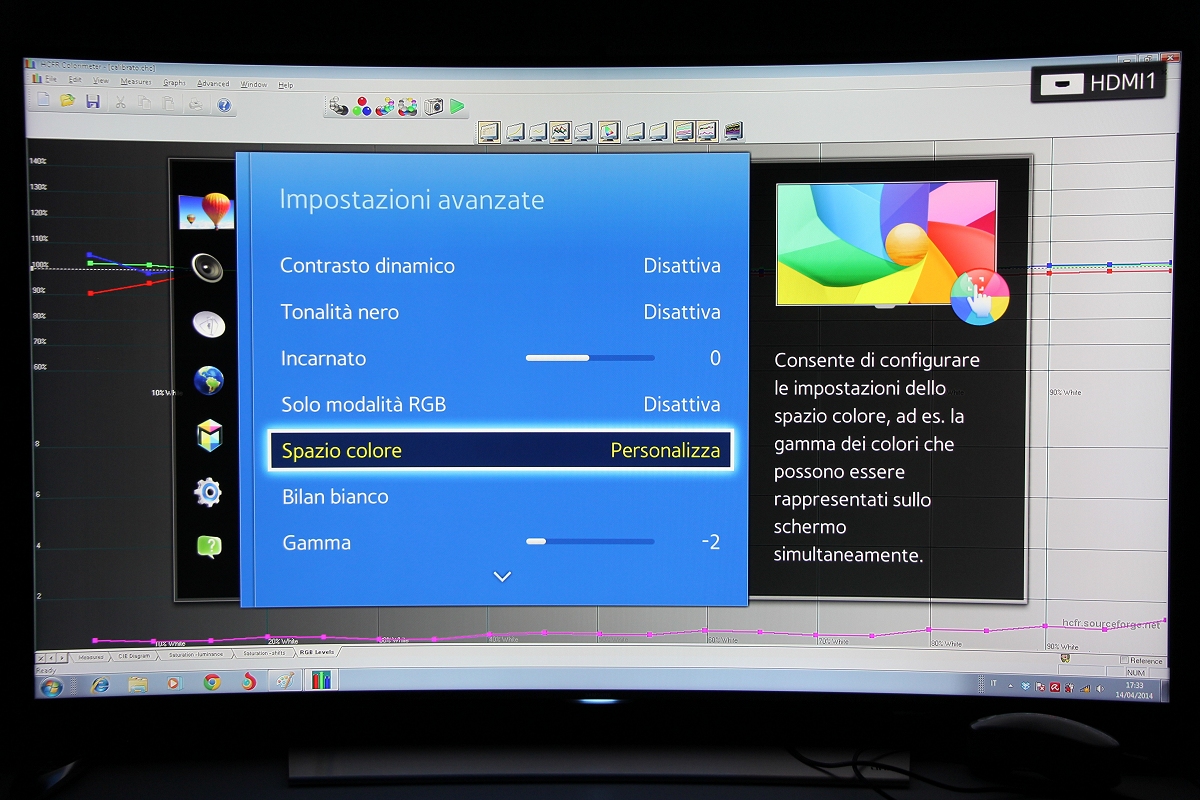Adjust the Gamma slider
Screen dimensions: 1200x800
590,542
